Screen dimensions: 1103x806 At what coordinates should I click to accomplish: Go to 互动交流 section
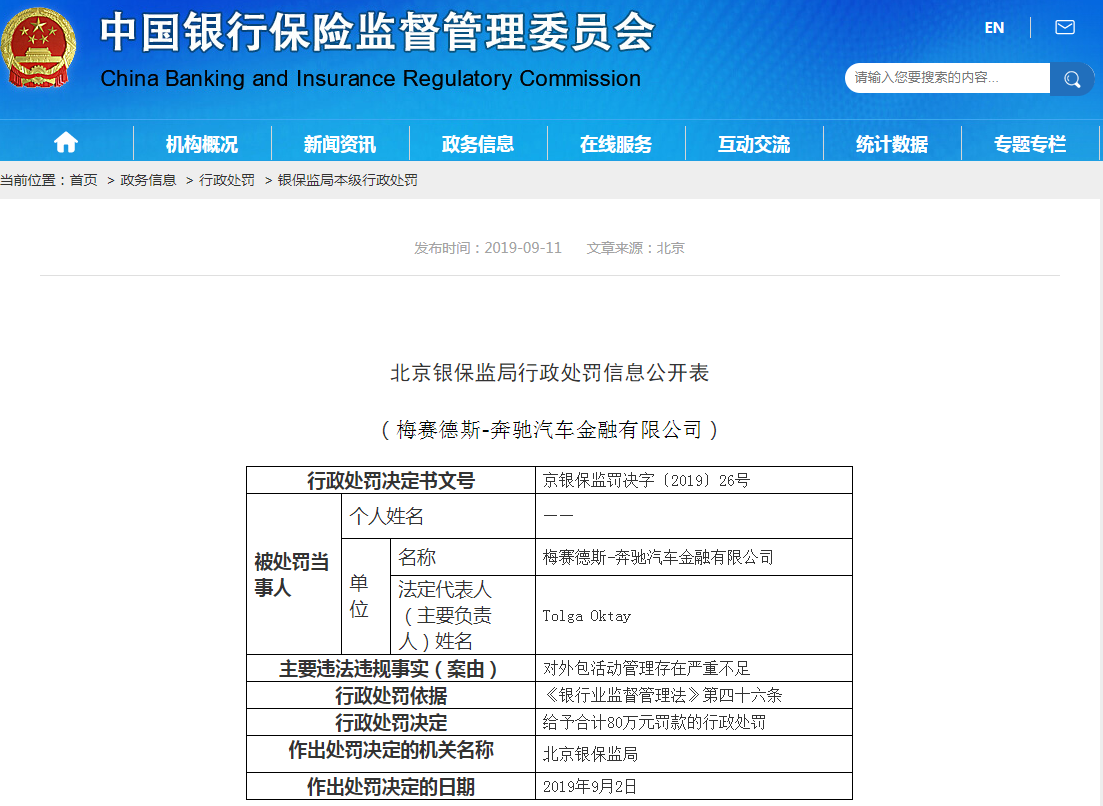point(754,144)
